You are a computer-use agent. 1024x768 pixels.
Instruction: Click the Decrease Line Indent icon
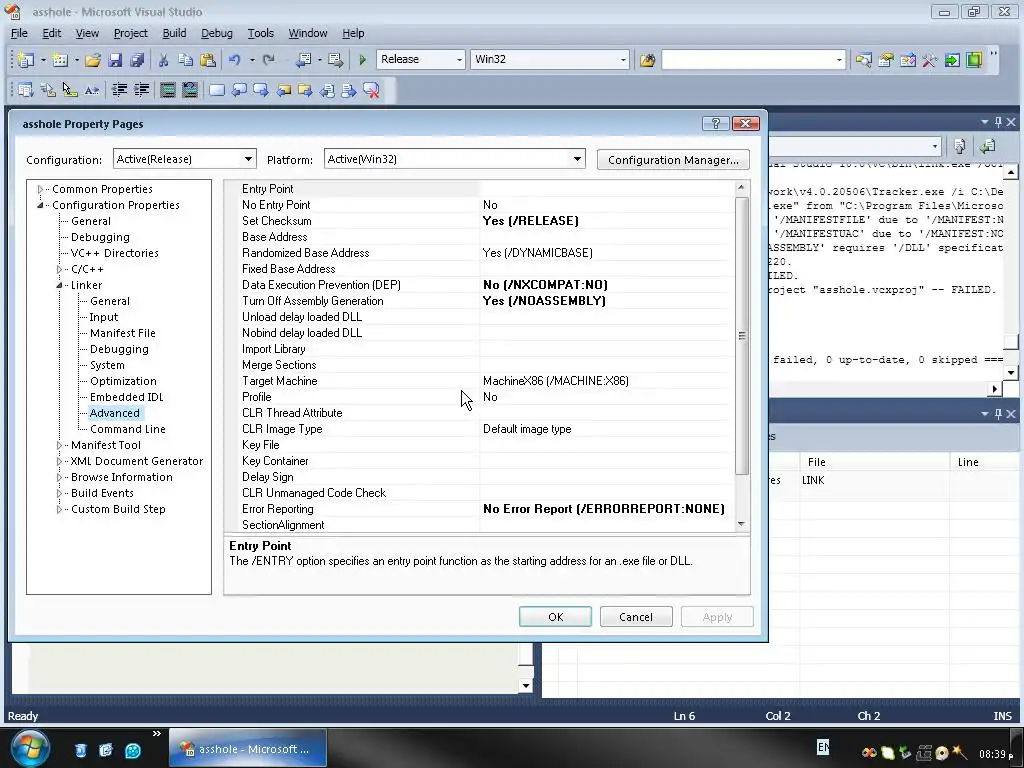click(119, 90)
